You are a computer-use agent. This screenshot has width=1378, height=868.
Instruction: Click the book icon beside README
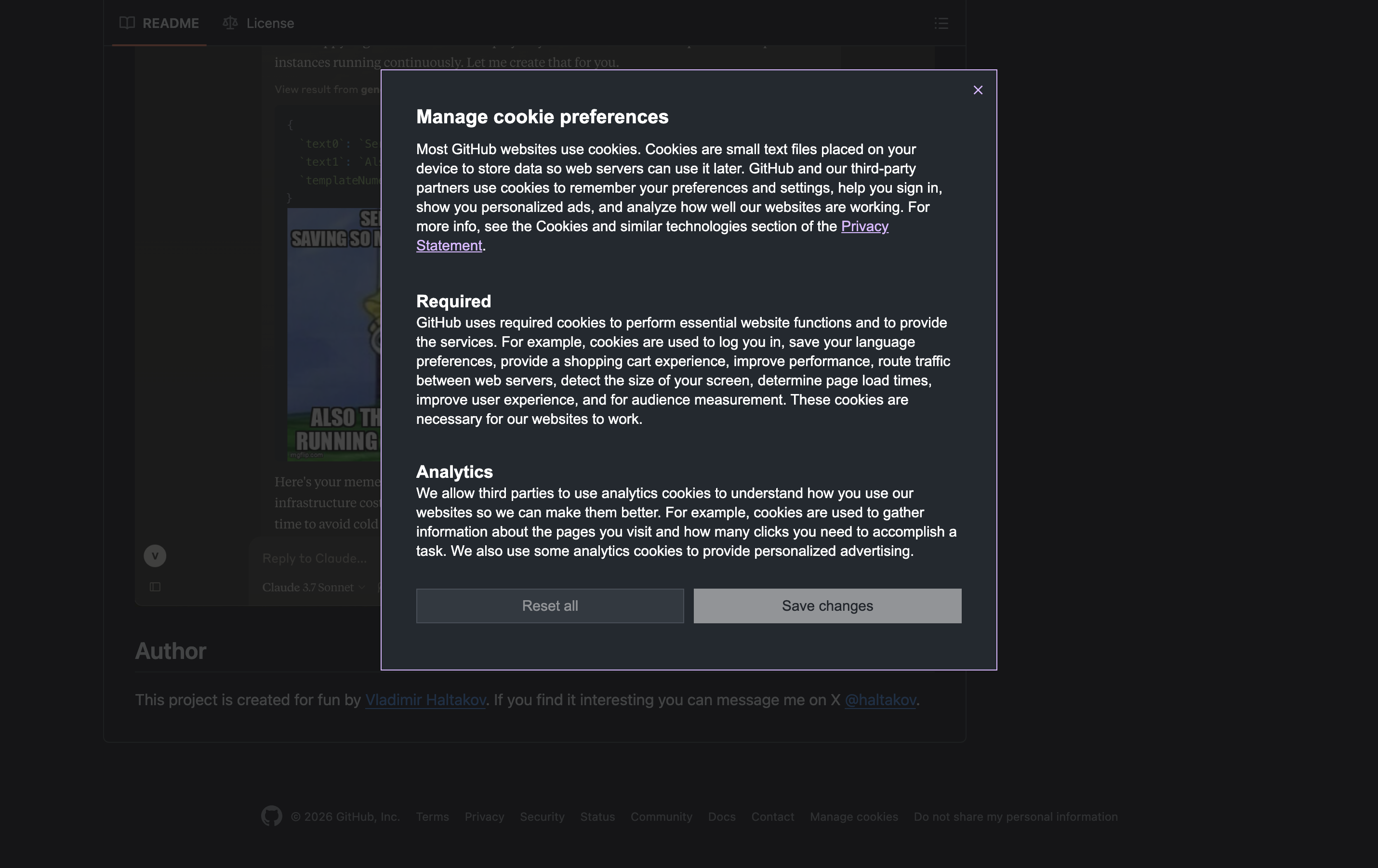(127, 23)
